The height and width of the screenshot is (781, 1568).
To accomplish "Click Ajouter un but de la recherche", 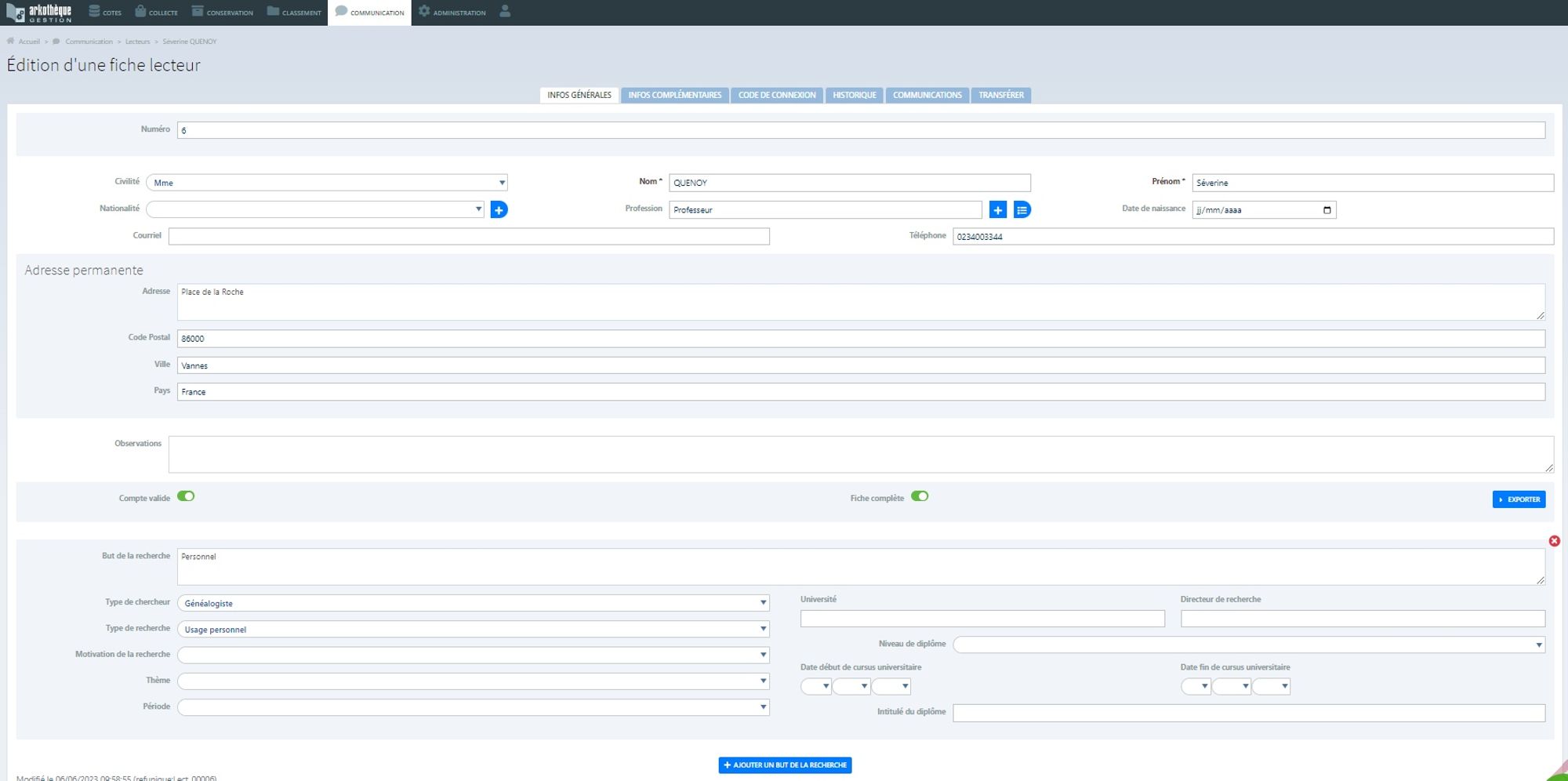I will (785, 765).
